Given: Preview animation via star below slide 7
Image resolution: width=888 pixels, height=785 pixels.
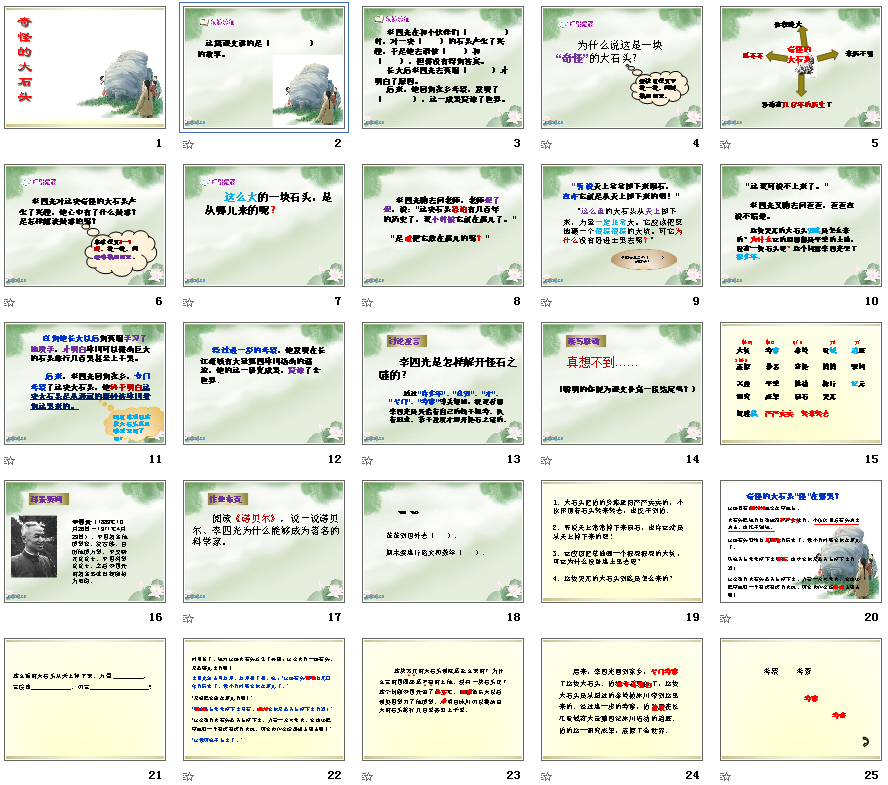Looking at the screenshot, I should (x=187, y=302).
